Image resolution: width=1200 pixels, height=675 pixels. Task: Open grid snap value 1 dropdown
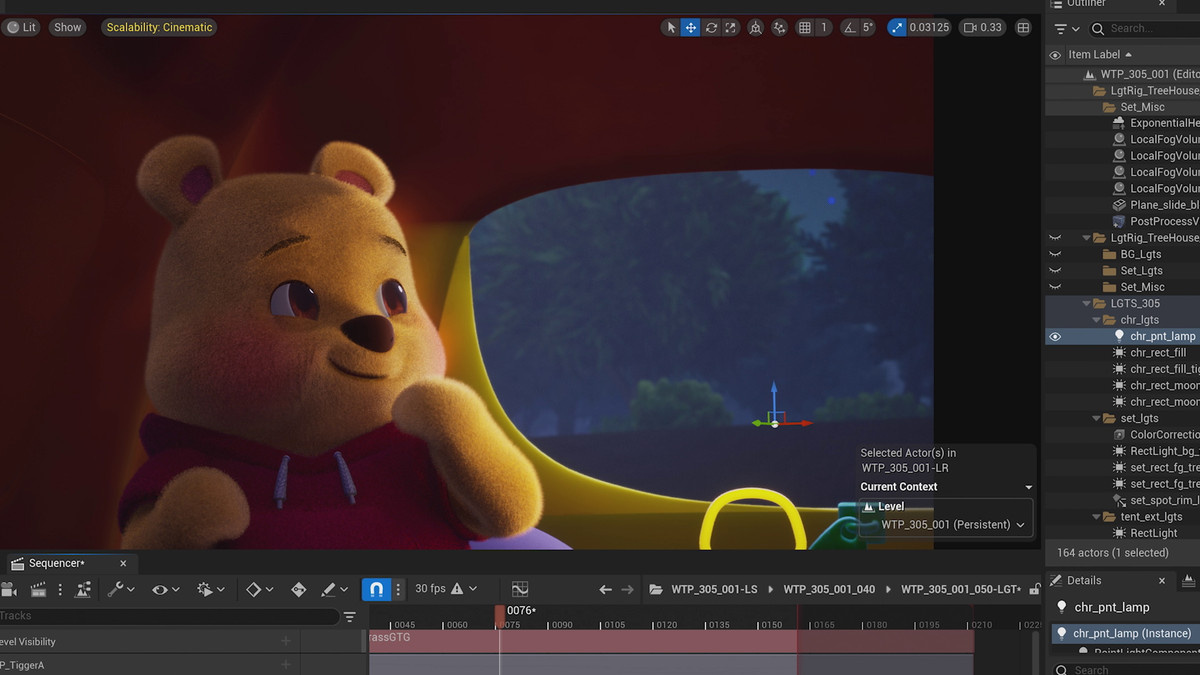824,27
